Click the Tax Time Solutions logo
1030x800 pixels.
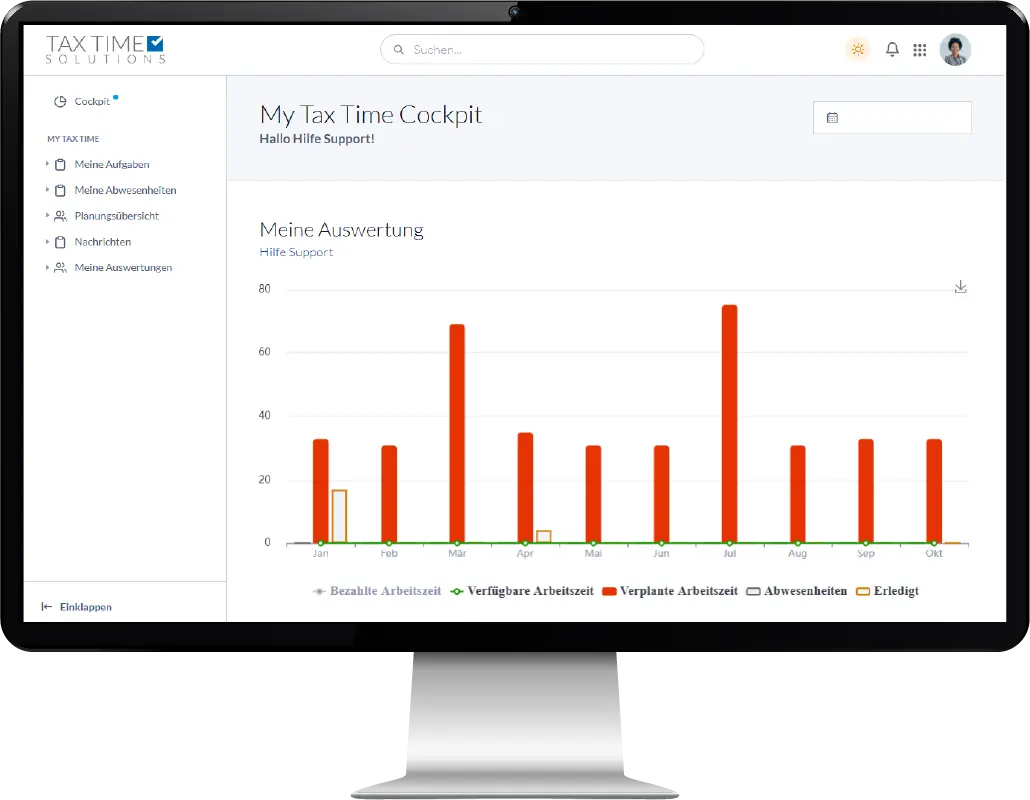coord(105,49)
